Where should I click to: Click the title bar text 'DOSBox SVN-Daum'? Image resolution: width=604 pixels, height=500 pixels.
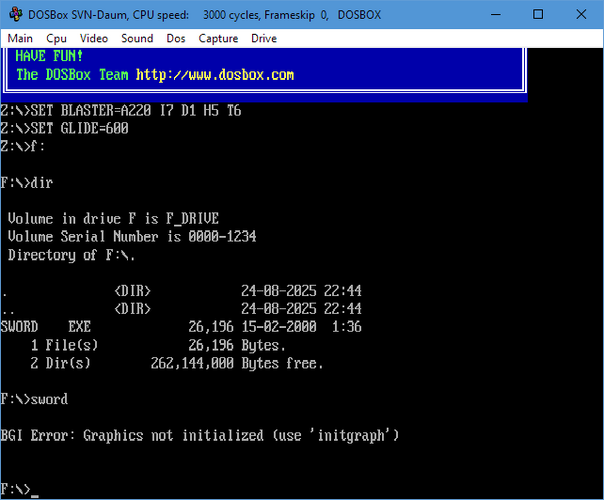coord(78,15)
